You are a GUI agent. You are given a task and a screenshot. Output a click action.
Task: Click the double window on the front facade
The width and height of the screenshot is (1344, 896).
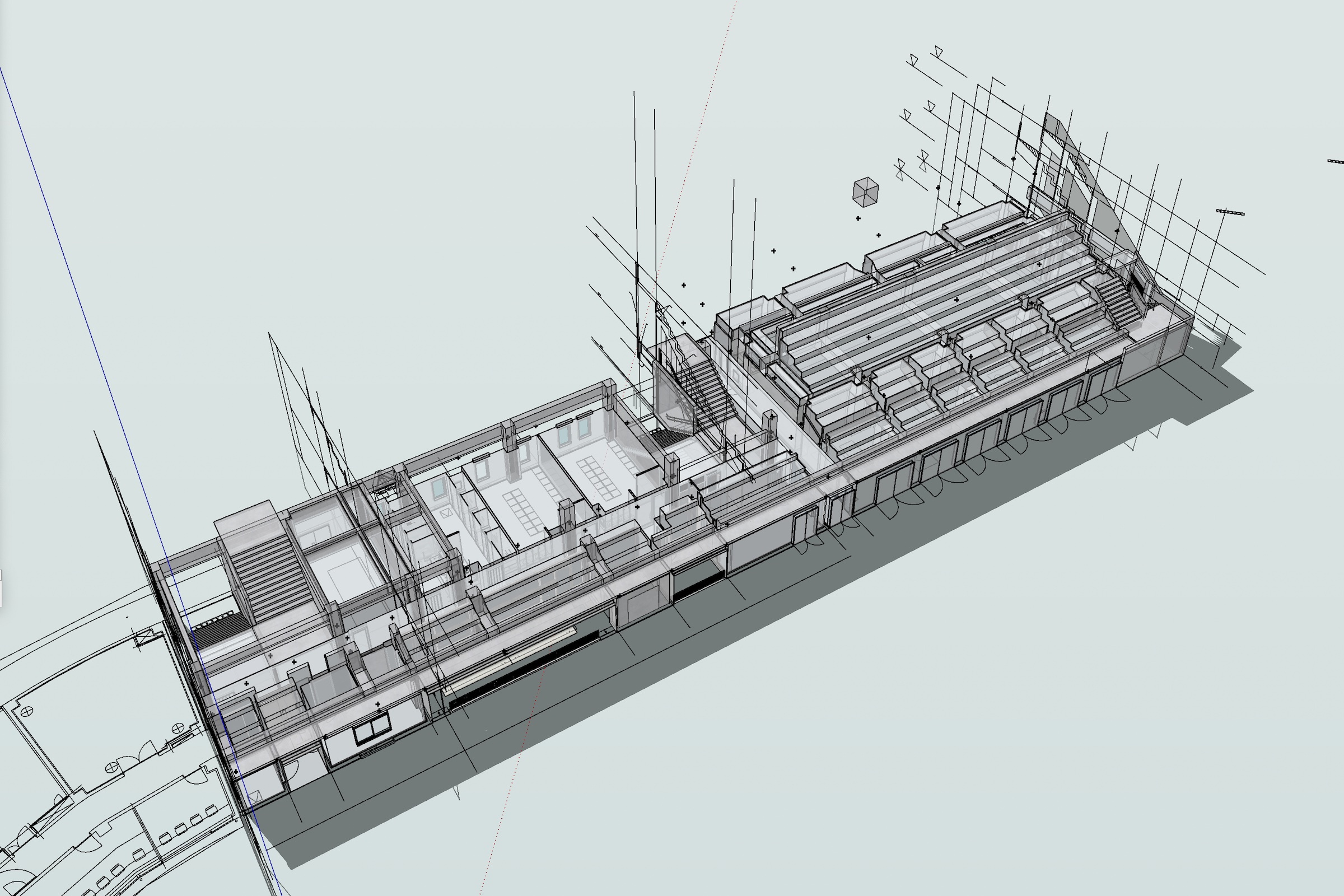pyautogui.click(x=372, y=731)
